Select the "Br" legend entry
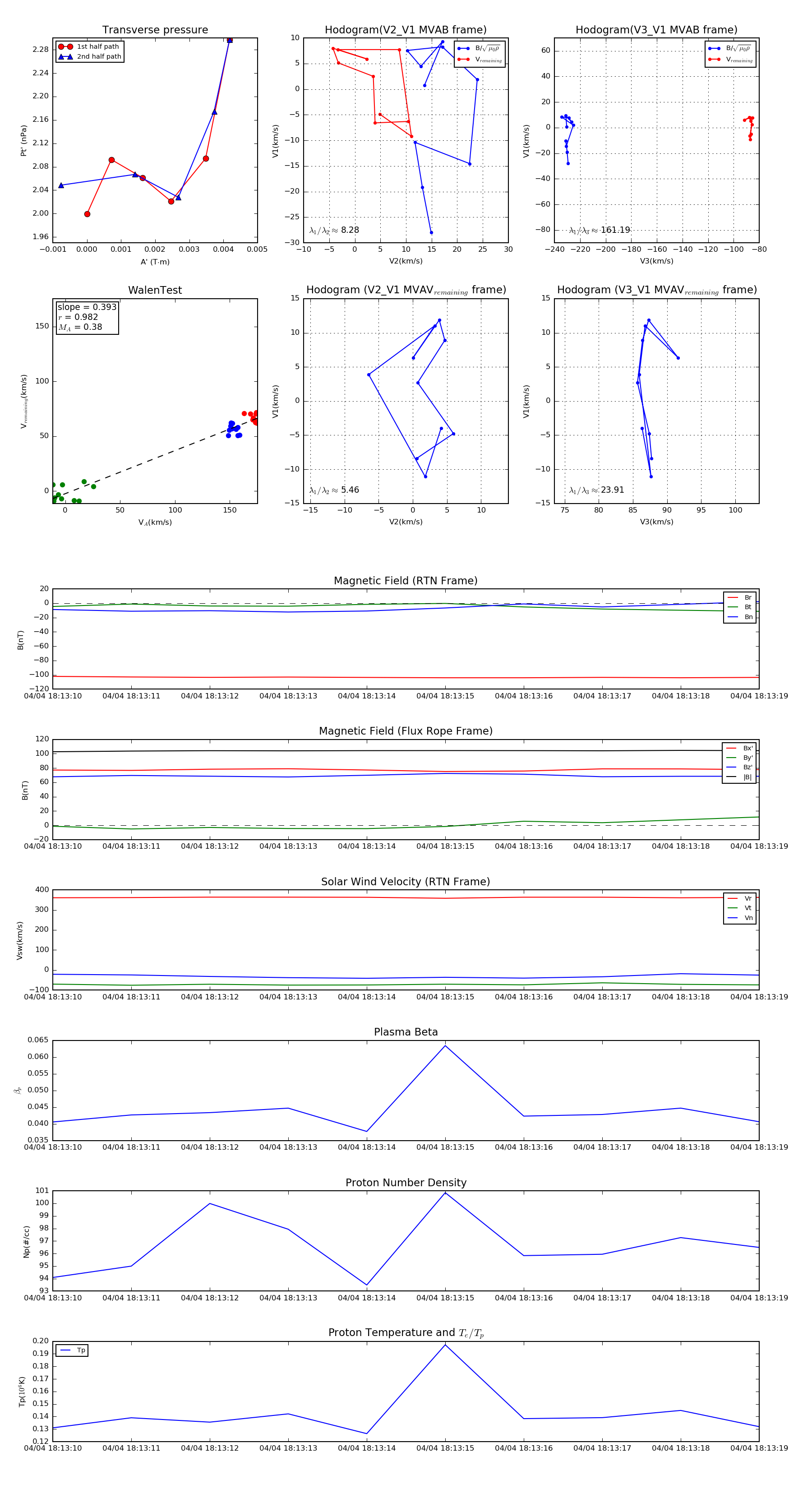Screen dimensions: 812x1489 click(x=739, y=598)
